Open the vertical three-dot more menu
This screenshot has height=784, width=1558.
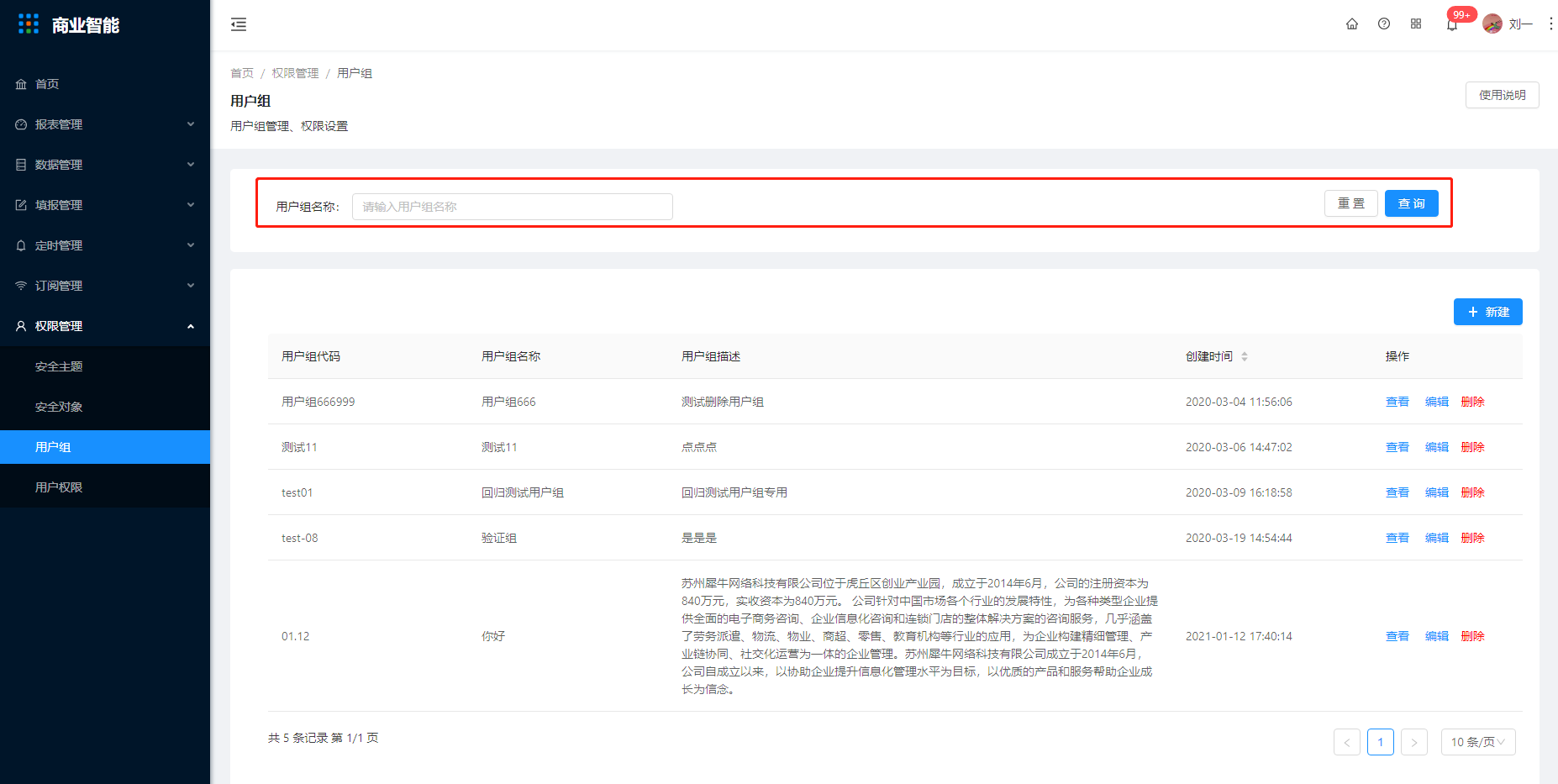(1550, 24)
